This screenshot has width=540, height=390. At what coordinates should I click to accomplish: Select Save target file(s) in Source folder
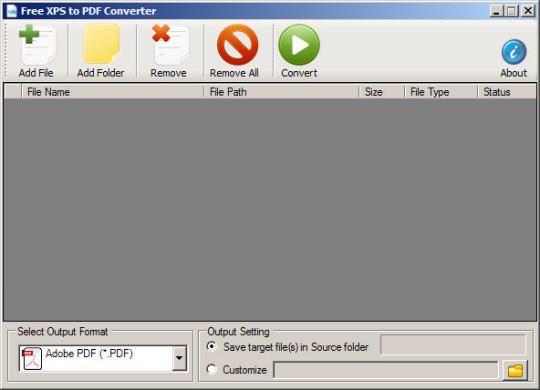coord(211,346)
